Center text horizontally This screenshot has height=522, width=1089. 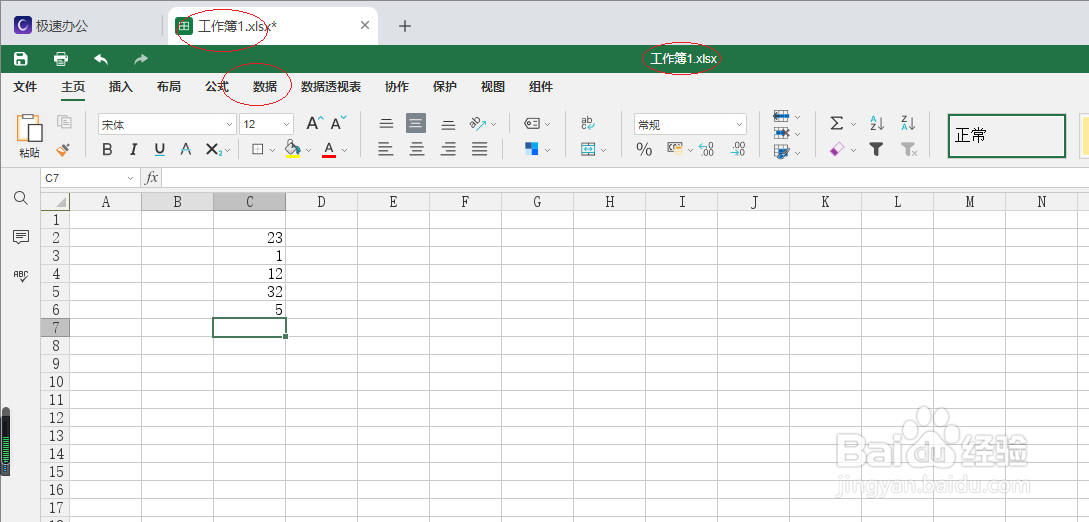417,149
